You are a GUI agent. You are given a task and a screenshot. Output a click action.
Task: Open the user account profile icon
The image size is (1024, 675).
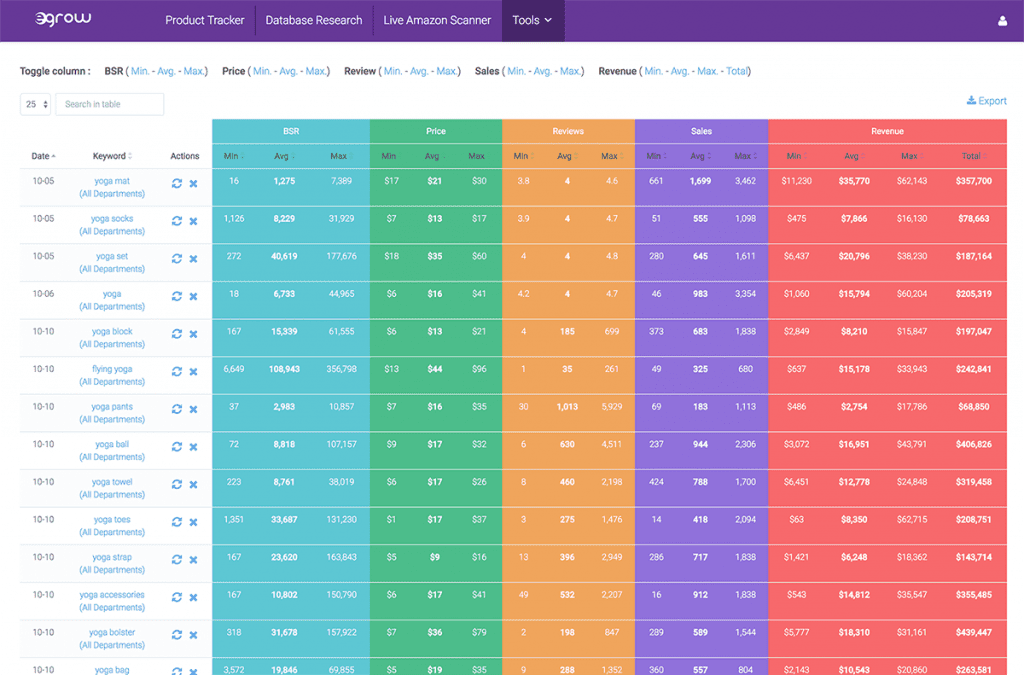click(x=1002, y=21)
